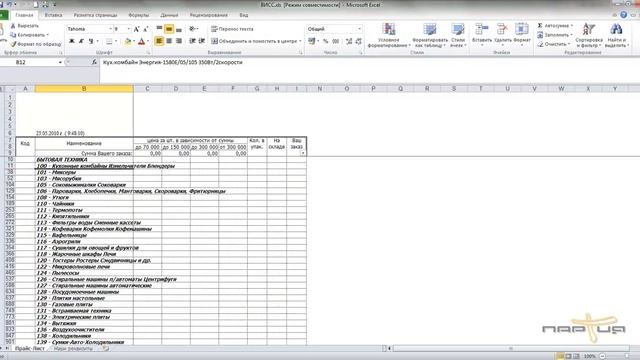
Task: Decrease font size with the small A
Action: tap(146, 29)
